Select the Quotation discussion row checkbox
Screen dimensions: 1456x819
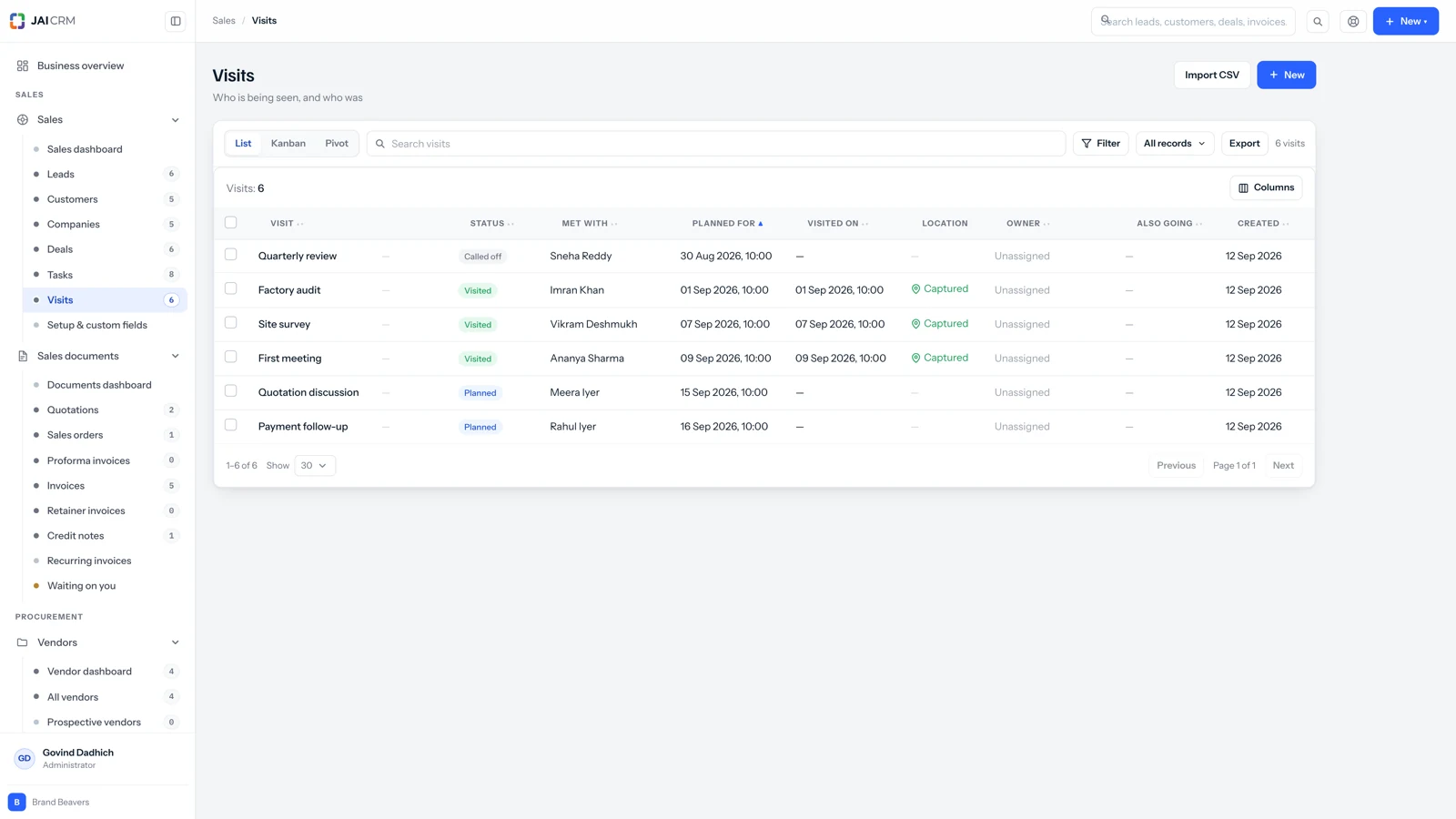point(231,391)
